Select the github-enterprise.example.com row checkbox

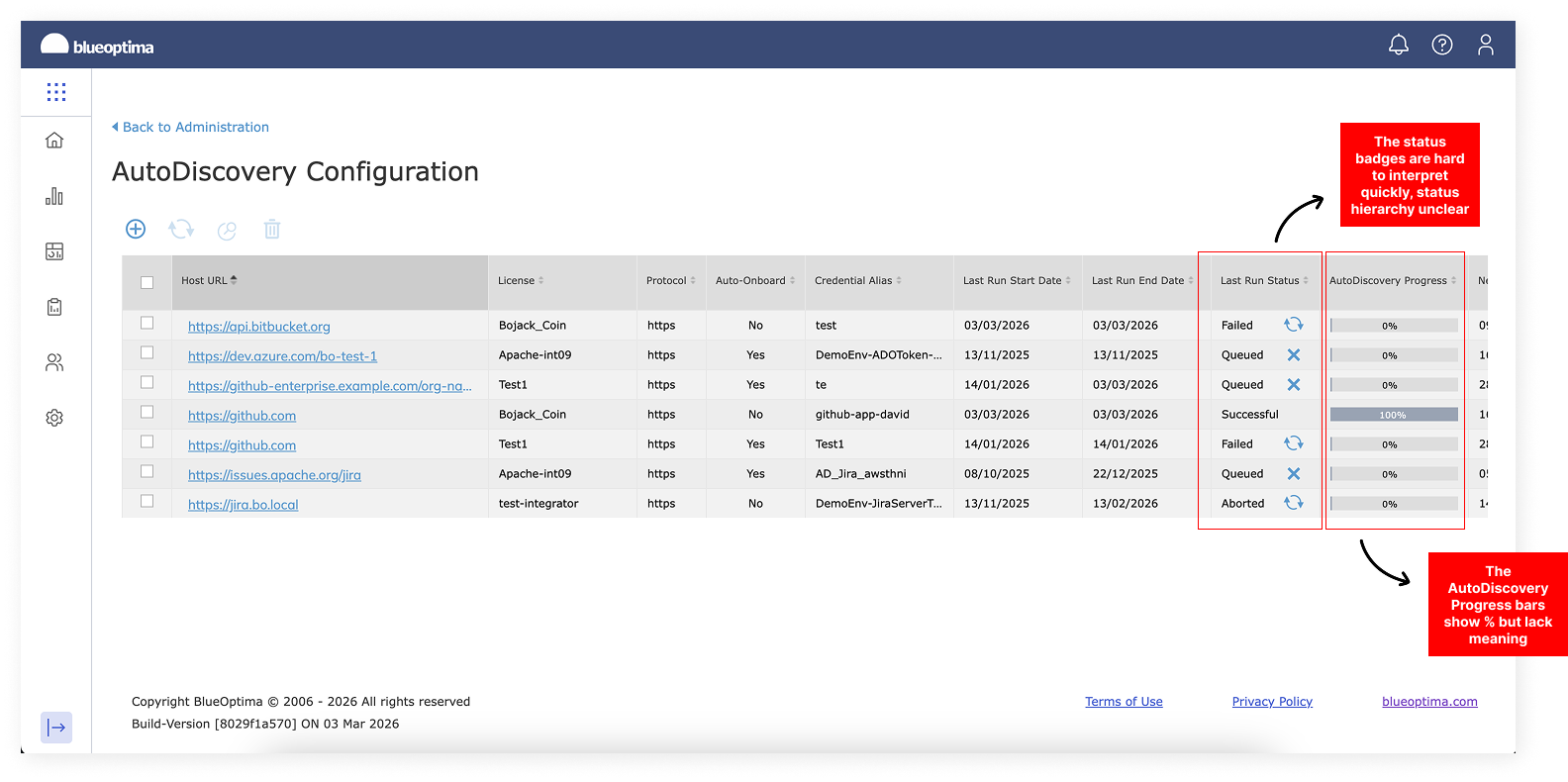click(x=147, y=382)
